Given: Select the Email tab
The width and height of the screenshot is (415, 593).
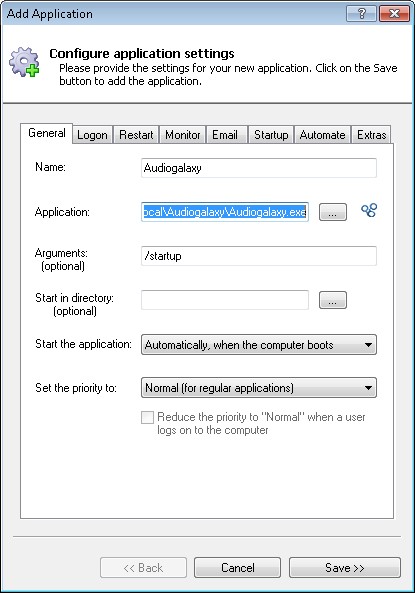Looking at the screenshot, I should [x=225, y=135].
